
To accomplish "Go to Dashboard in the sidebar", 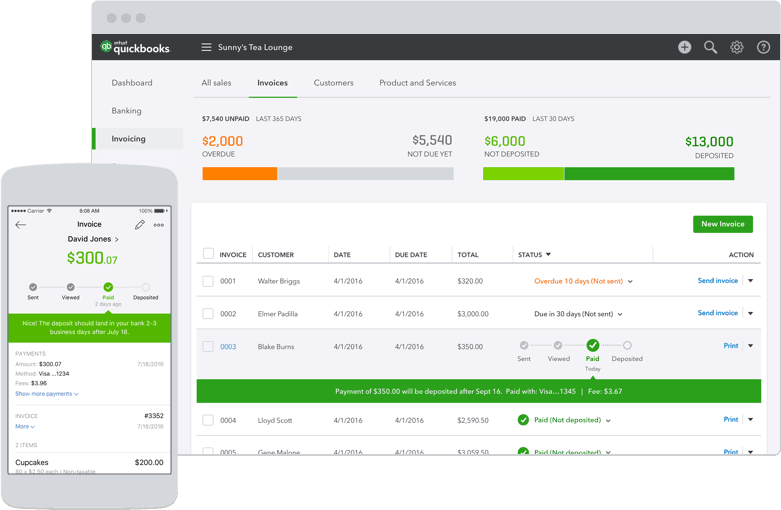I will (x=132, y=83).
